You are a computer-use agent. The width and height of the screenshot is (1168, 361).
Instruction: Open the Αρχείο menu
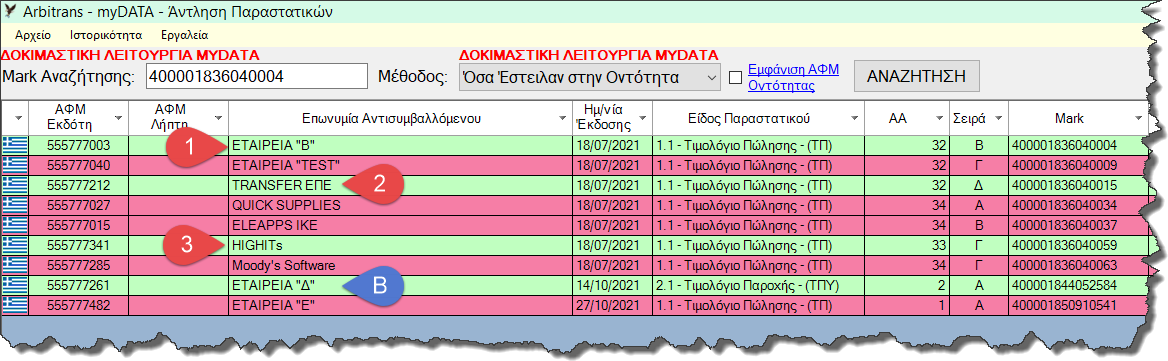coord(33,35)
